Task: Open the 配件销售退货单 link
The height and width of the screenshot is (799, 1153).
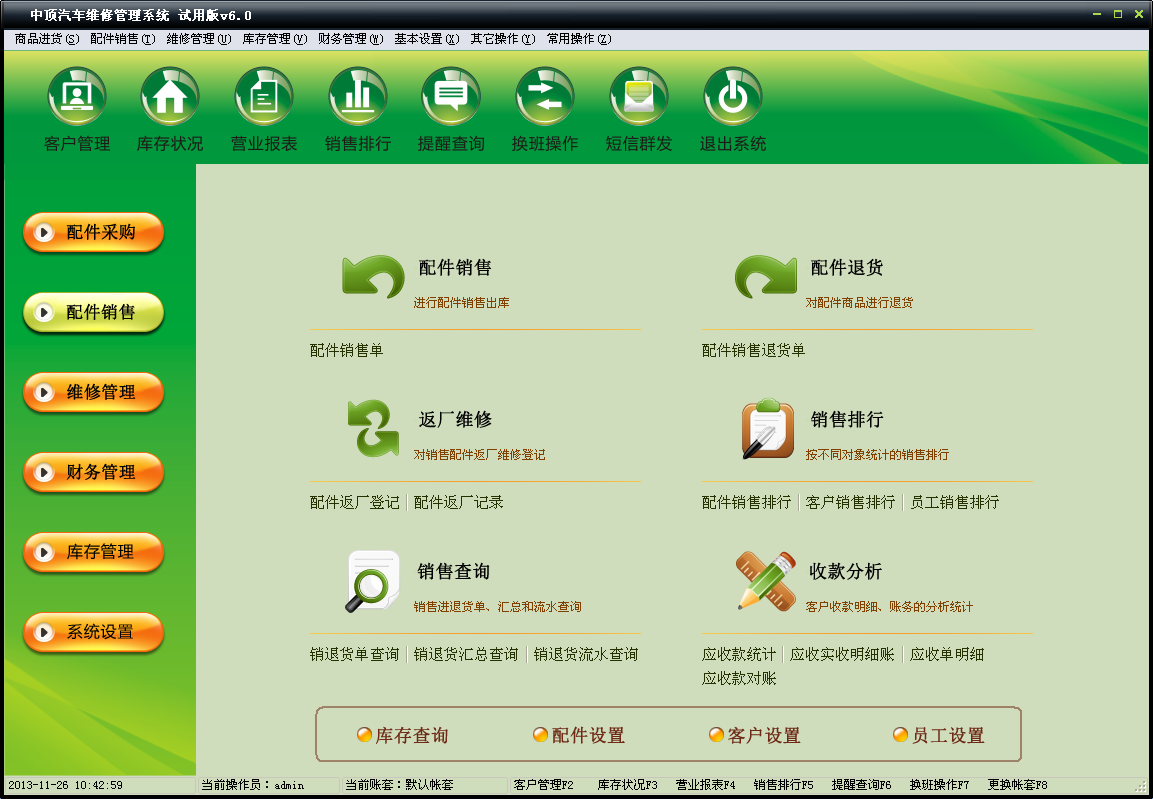Action: coord(753,351)
